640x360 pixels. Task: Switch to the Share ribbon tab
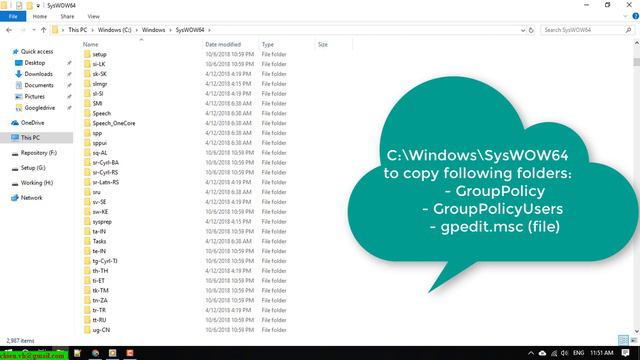(x=67, y=16)
